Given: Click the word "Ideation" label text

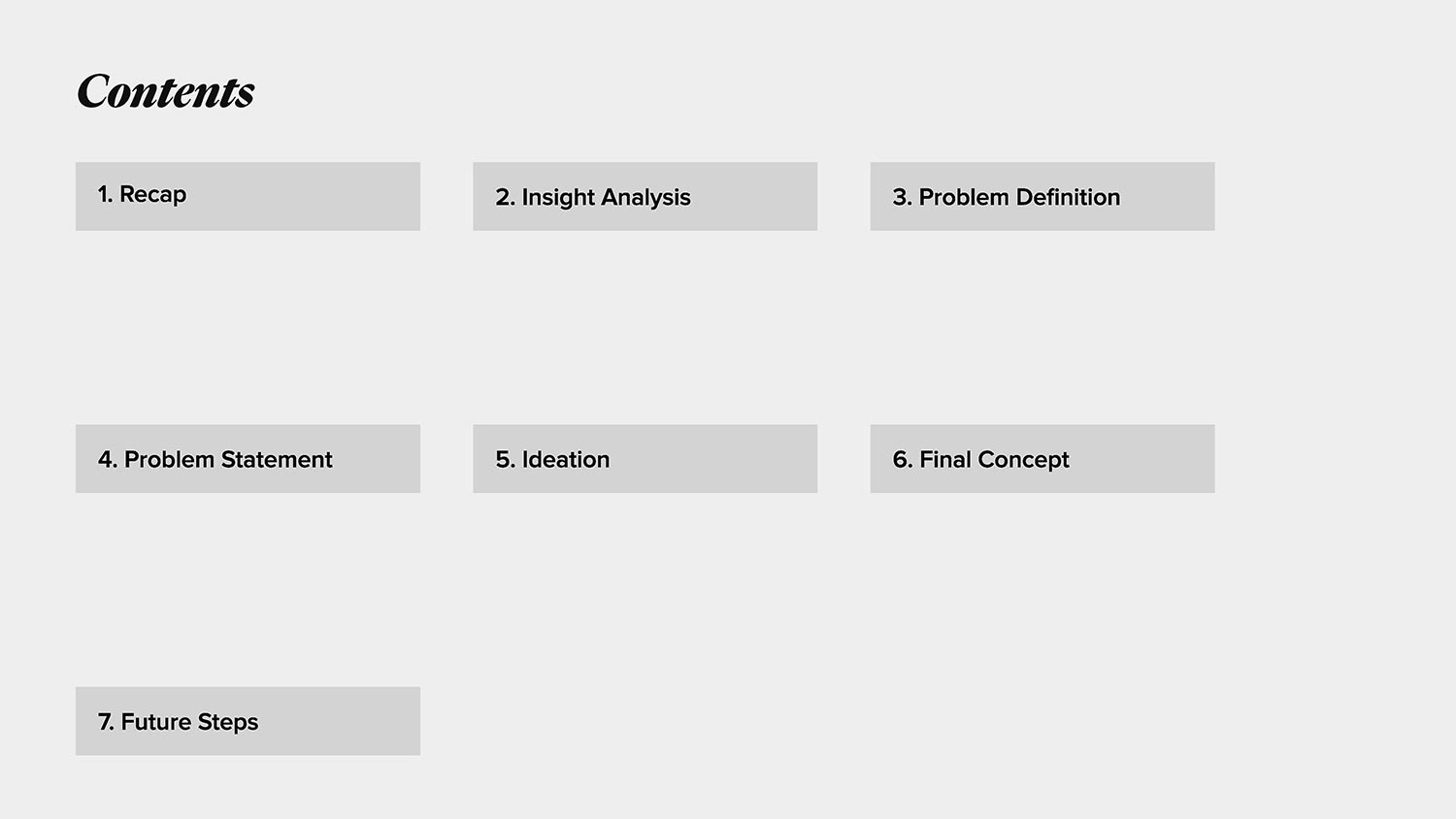Looking at the screenshot, I should pos(566,459).
